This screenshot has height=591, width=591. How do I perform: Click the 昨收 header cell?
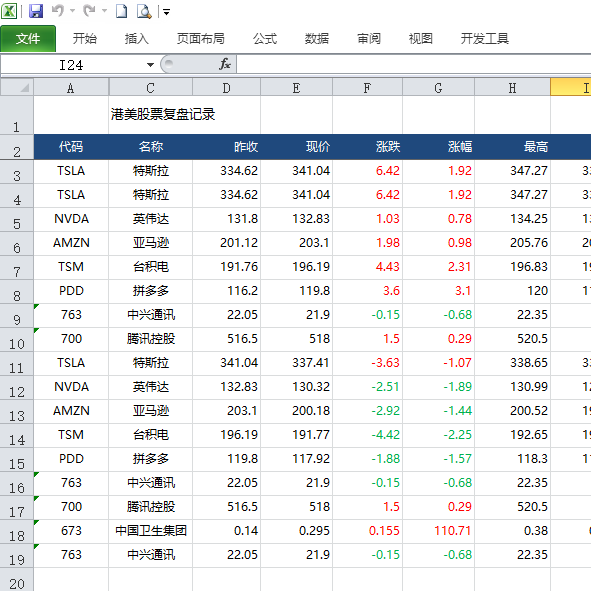pos(226,147)
